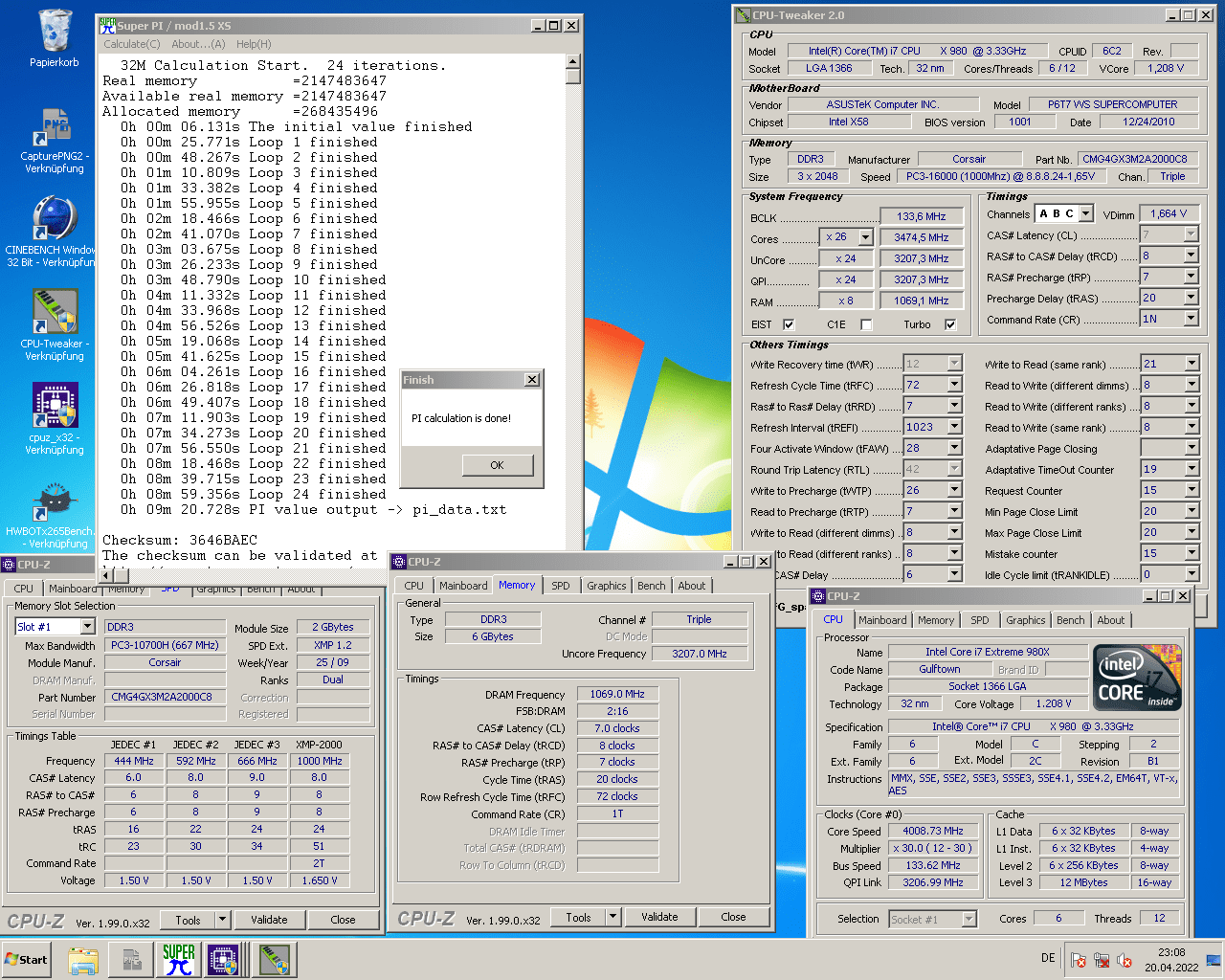Open CPU-Tweaker desktop shortcut
This screenshot has height=980, width=1225.
55,325
